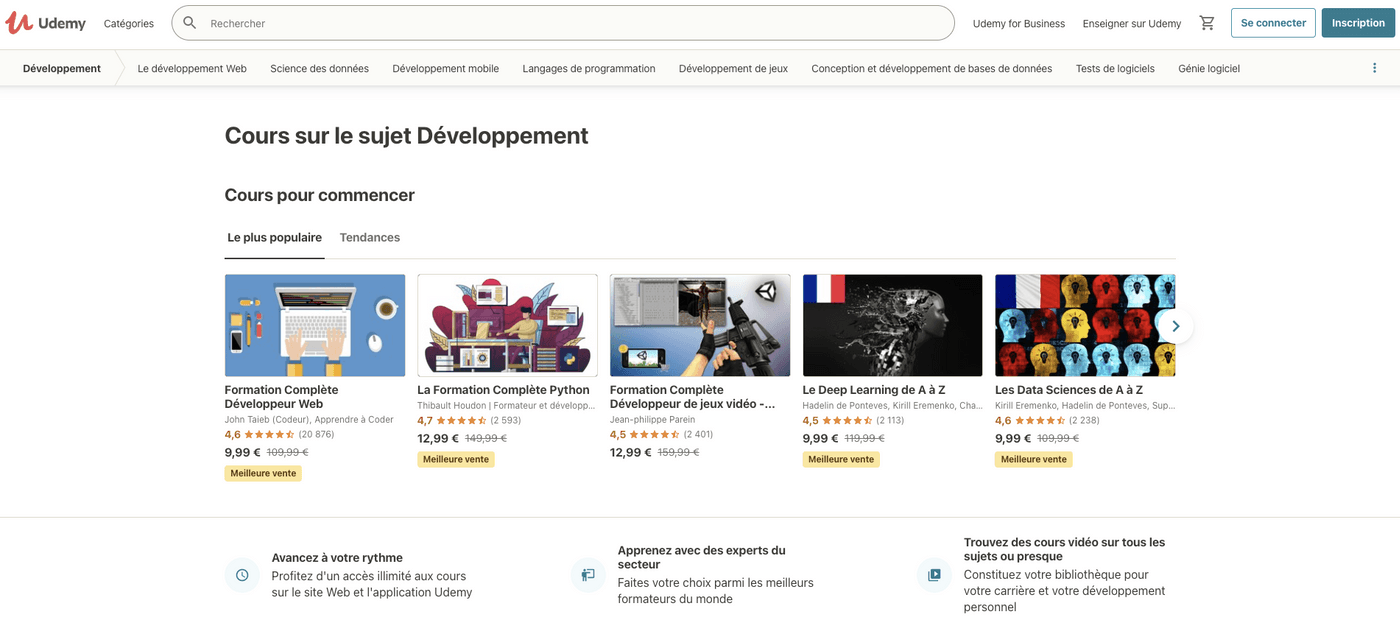Click the instructor icon beside Apprenez avec des experts
Screen dimensions: 1400x620
coord(588,575)
